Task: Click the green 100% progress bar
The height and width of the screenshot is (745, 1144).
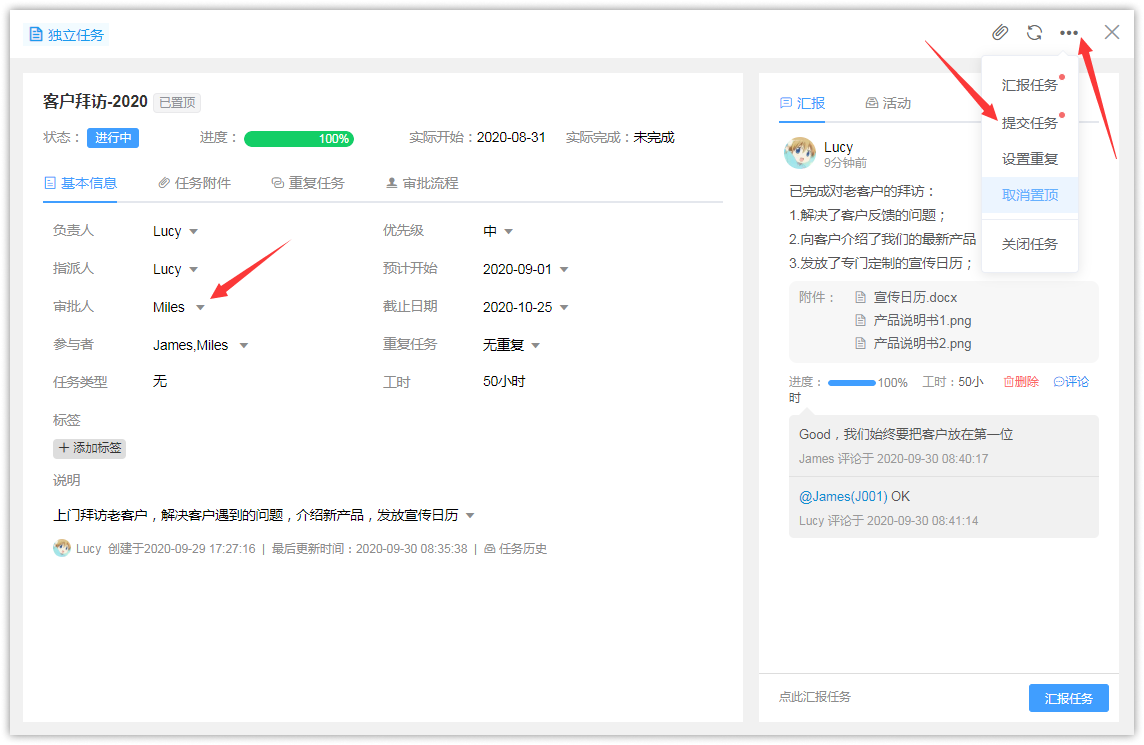Action: click(298, 138)
